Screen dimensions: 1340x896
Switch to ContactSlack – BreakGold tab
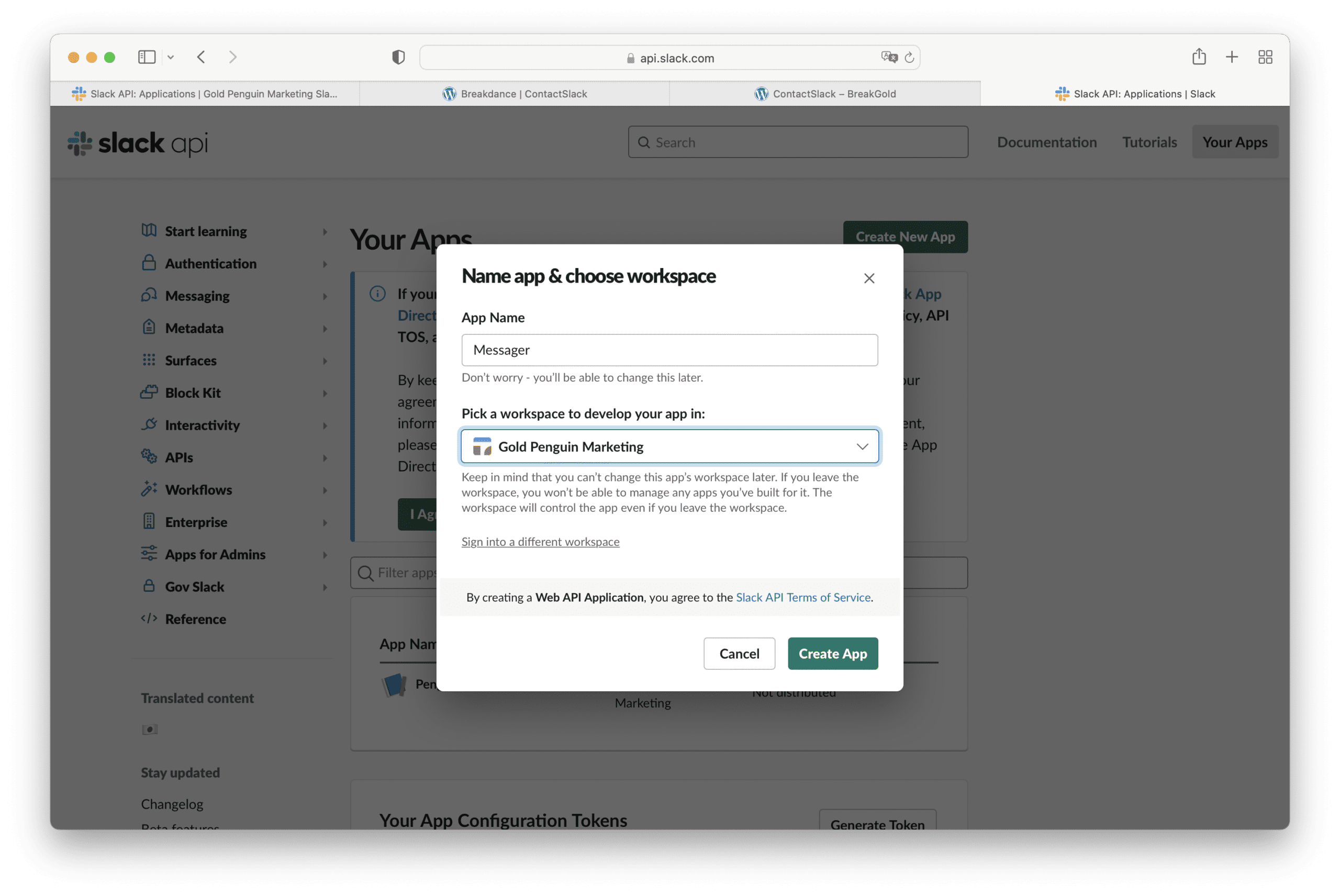coord(824,94)
